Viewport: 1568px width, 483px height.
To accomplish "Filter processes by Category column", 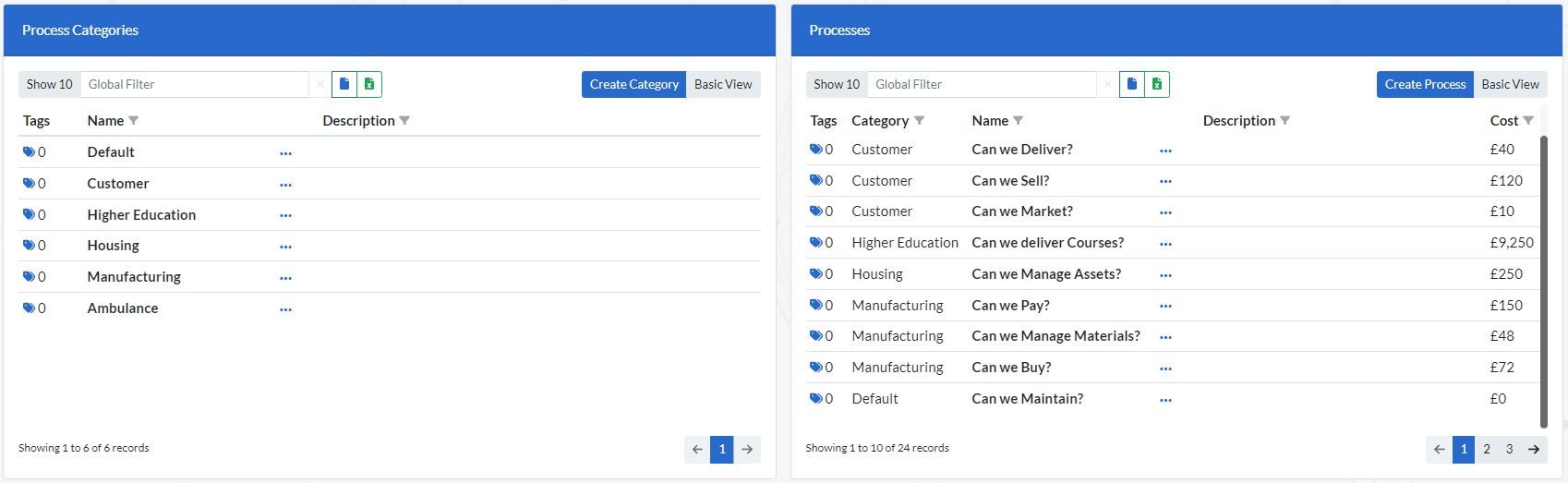I will tap(919, 121).
